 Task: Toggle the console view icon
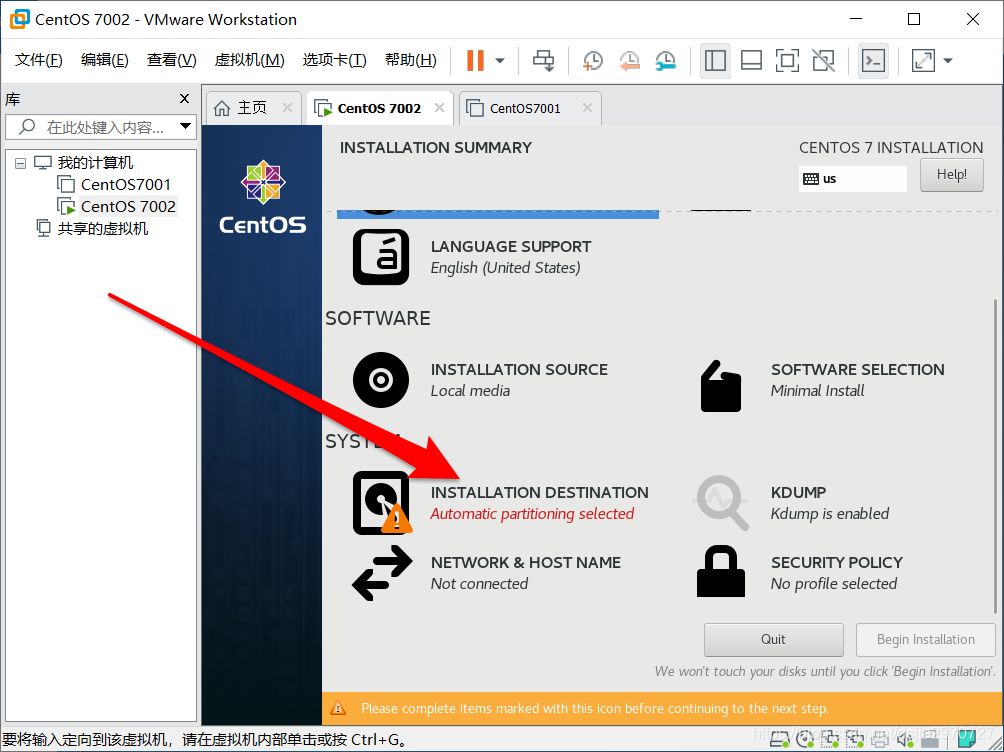873,61
